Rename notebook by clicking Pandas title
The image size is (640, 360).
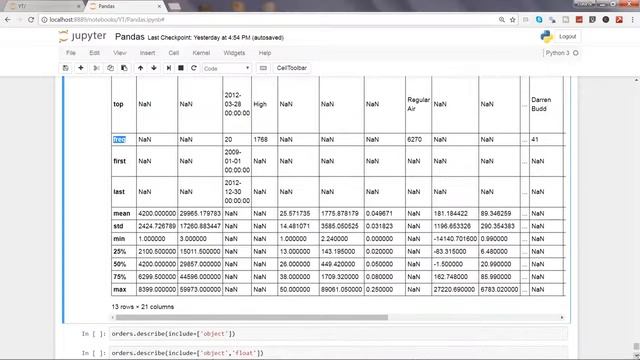tap(130, 37)
